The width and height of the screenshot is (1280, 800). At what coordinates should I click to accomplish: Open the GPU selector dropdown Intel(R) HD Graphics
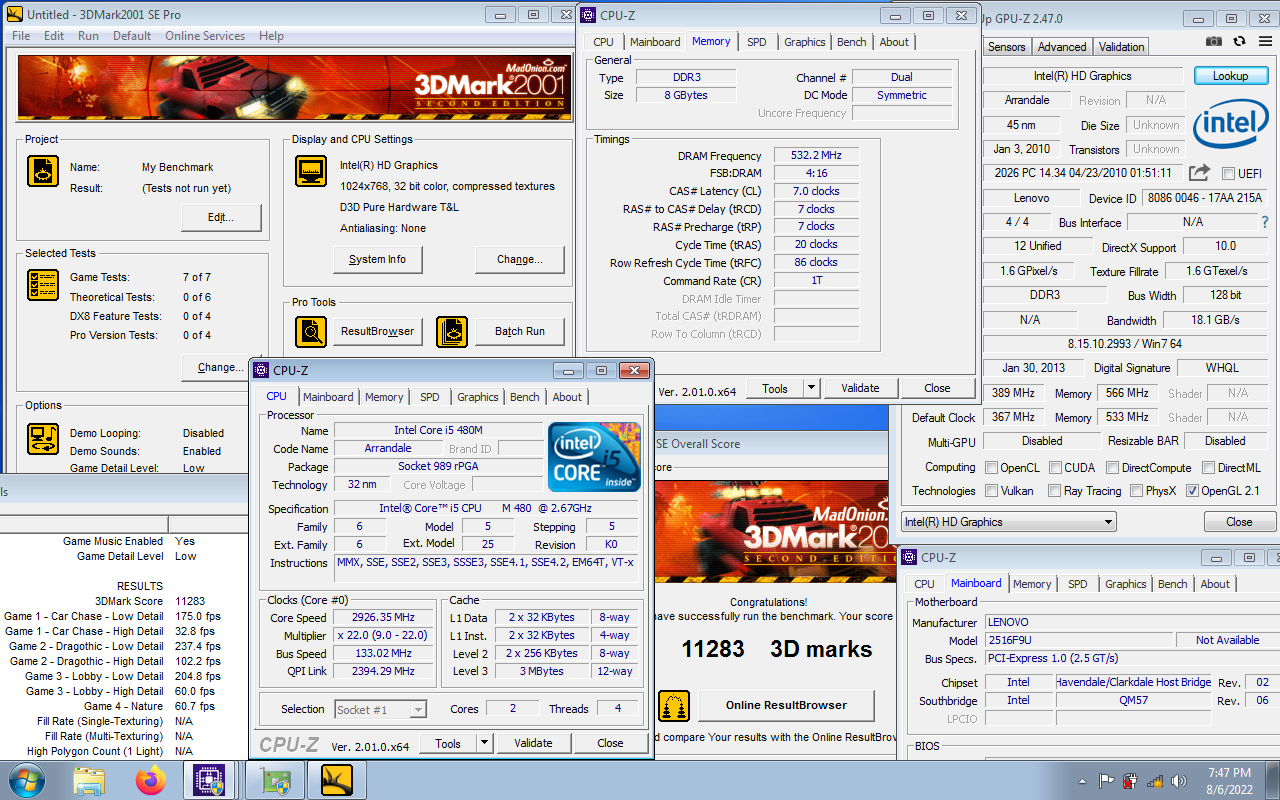point(1008,522)
